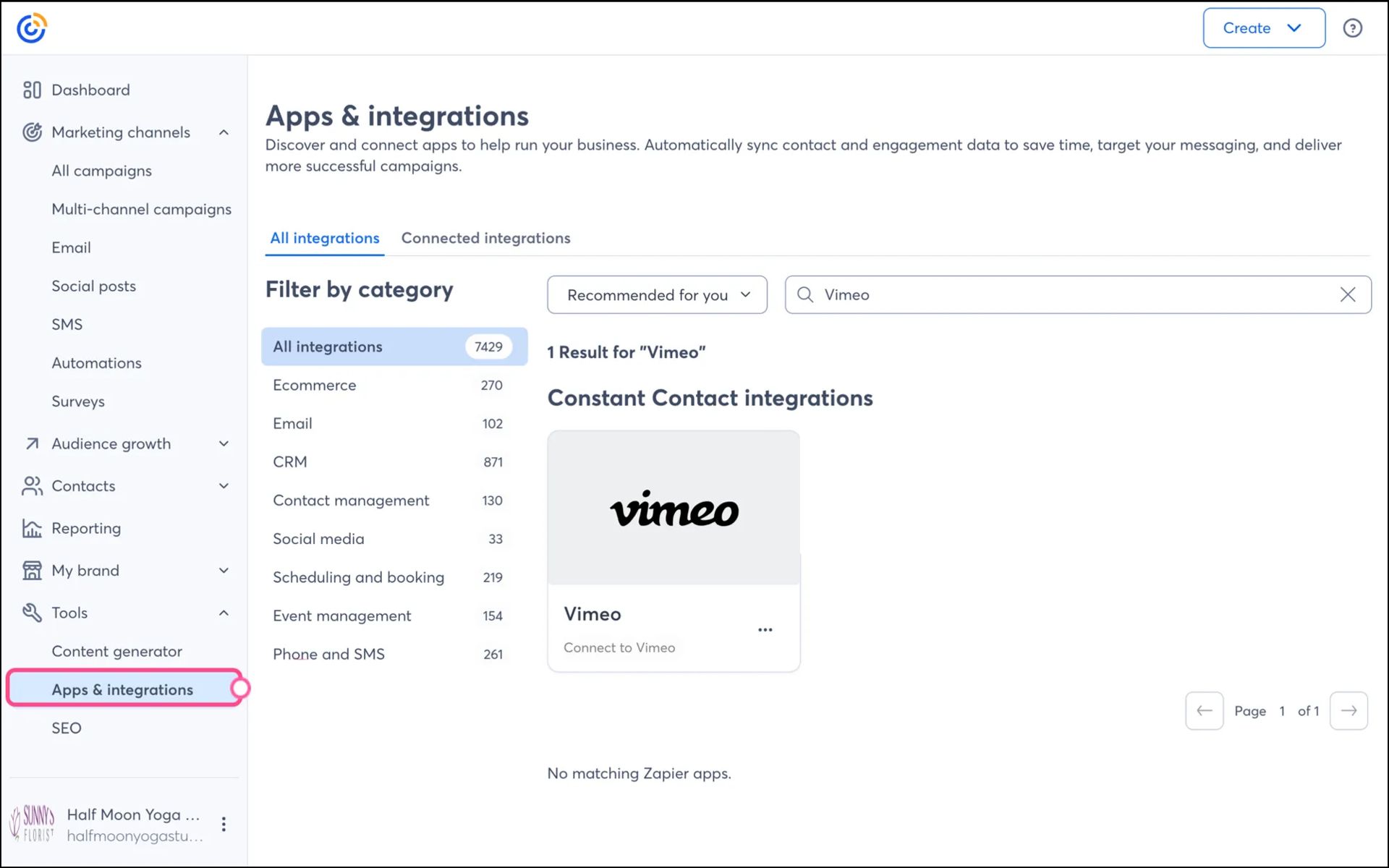Open Multi-channel campaigns

point(141,209)
